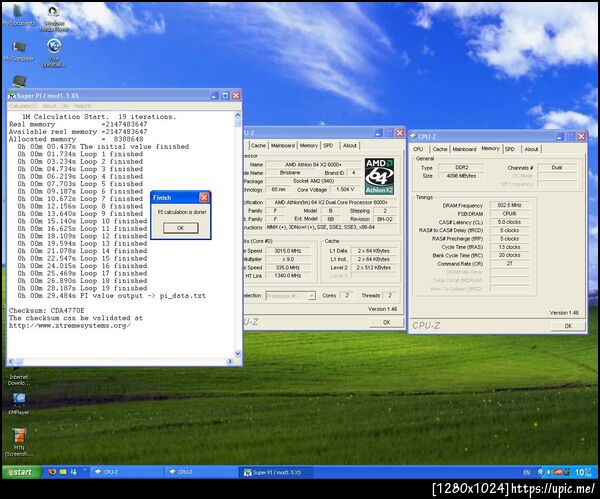The width and height of the screenshot is (600, 499).
Task: Switch to Mainboard tab in right CPU-Z
Action: 466,149
